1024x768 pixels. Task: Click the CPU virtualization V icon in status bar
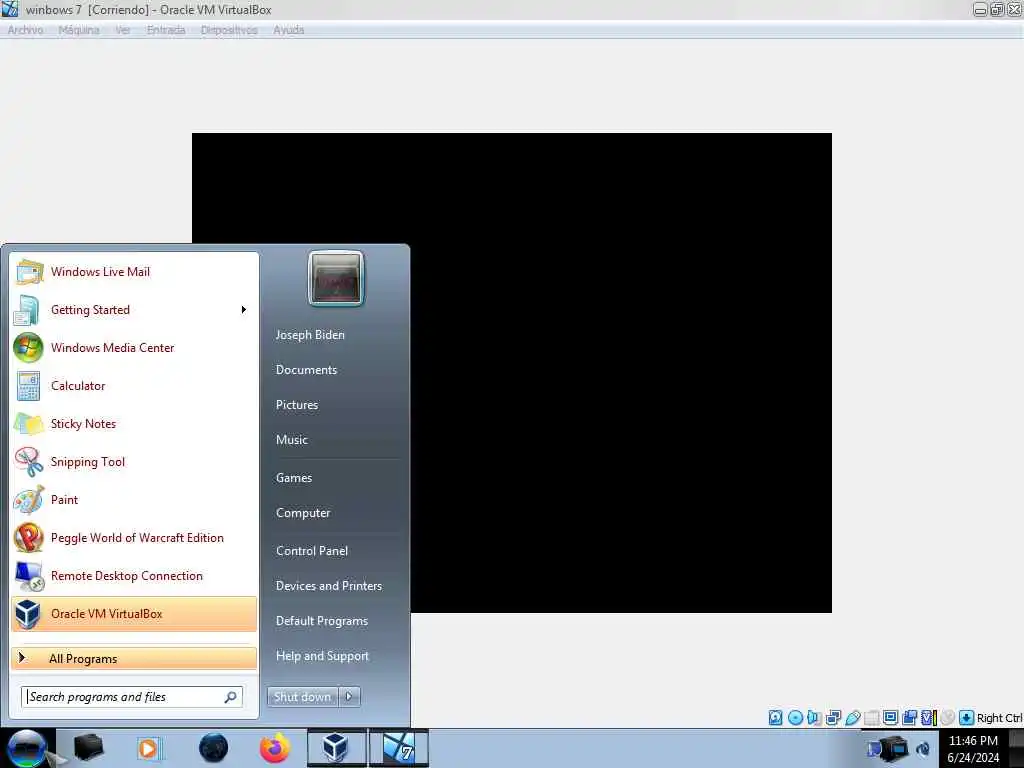click(928, 718)
